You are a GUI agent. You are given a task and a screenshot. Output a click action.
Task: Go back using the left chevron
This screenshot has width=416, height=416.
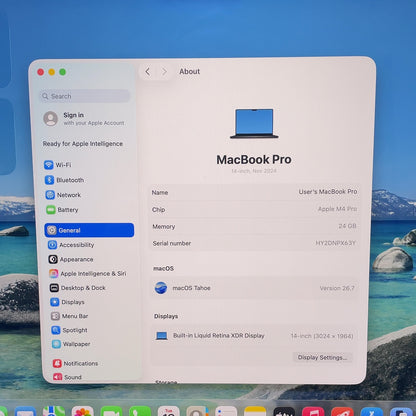148,71
